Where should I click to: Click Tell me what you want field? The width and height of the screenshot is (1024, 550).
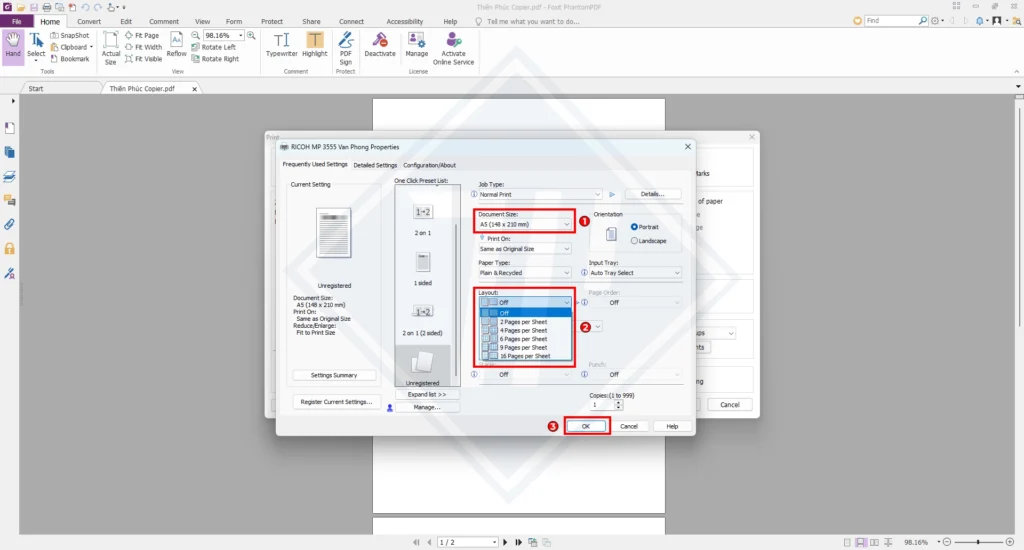pyautogui.click(x=533, y=22)
